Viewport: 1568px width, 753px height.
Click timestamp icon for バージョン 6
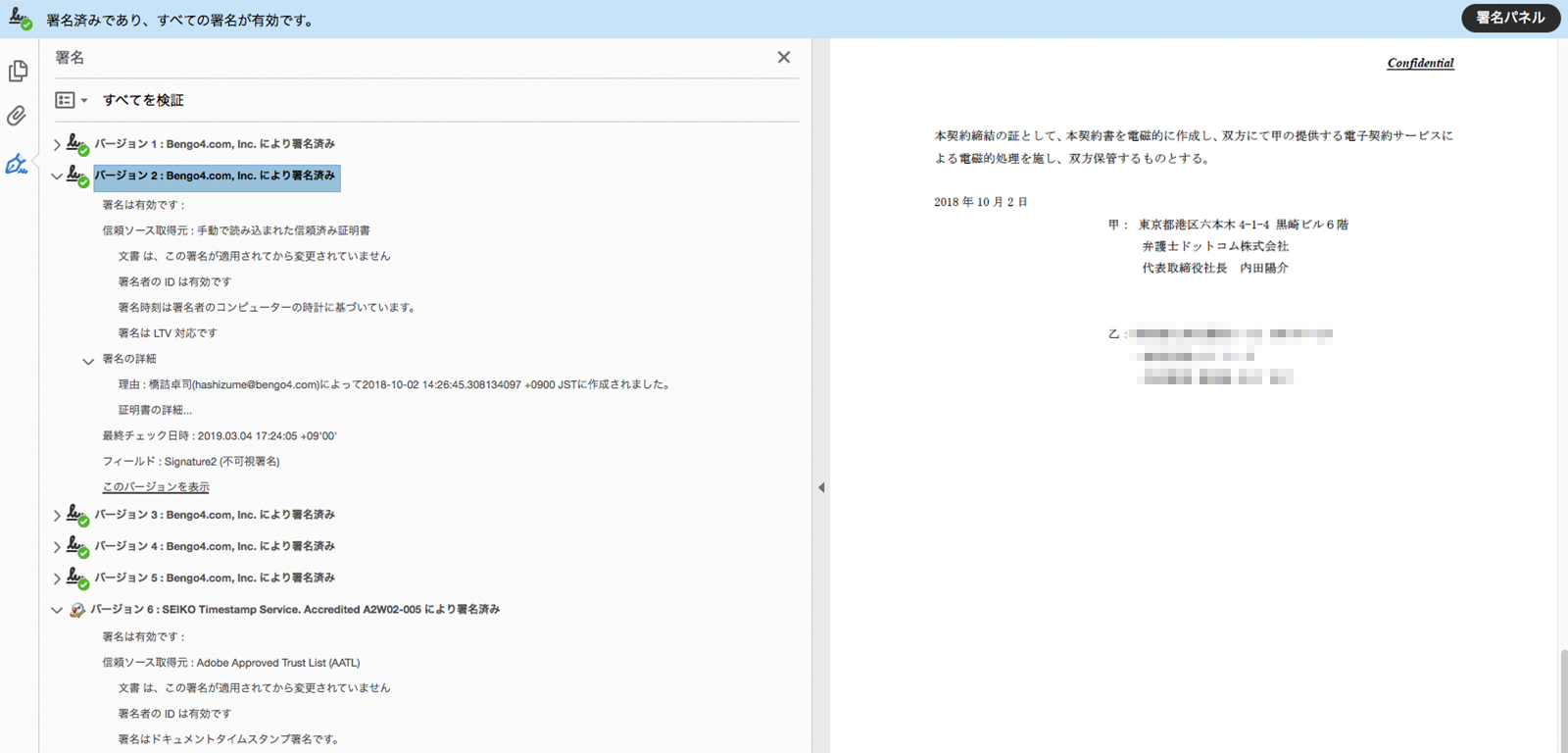click(x=77, y=610)
